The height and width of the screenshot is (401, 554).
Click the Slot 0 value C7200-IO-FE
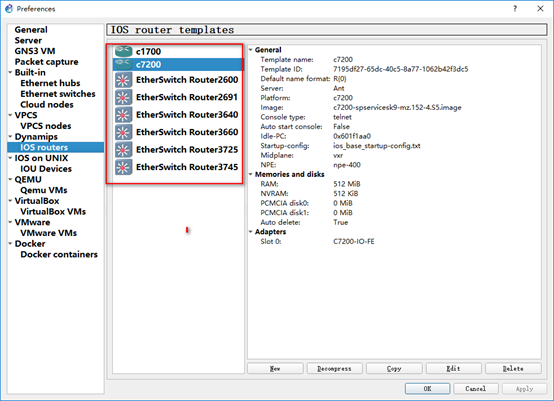coord(354,241)
